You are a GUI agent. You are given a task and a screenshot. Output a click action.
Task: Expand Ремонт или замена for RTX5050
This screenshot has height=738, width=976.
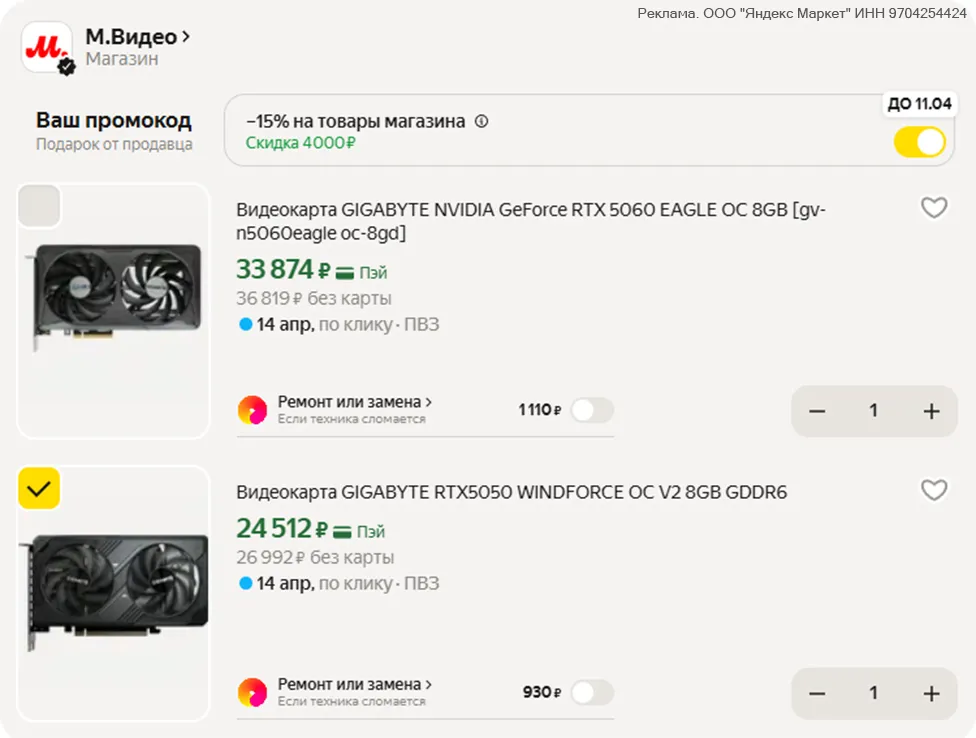click(355, 685)
